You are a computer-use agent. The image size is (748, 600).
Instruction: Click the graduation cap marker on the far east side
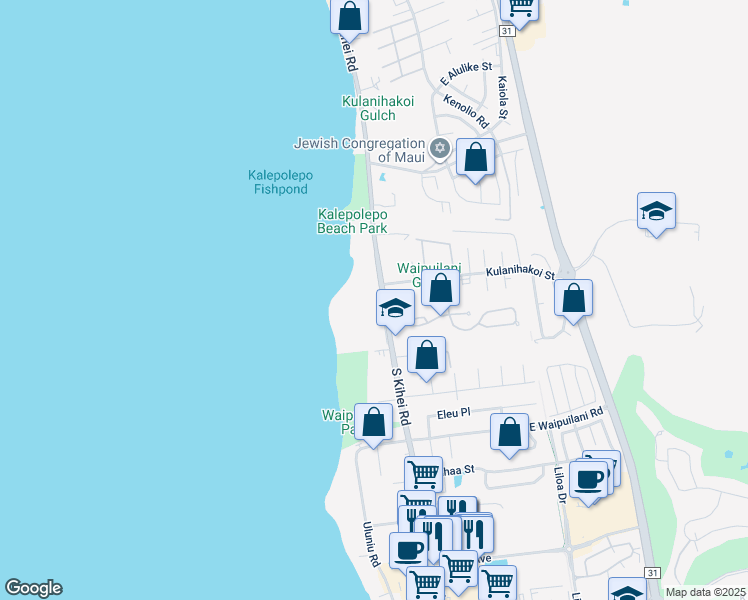click(x=656, y=212)
